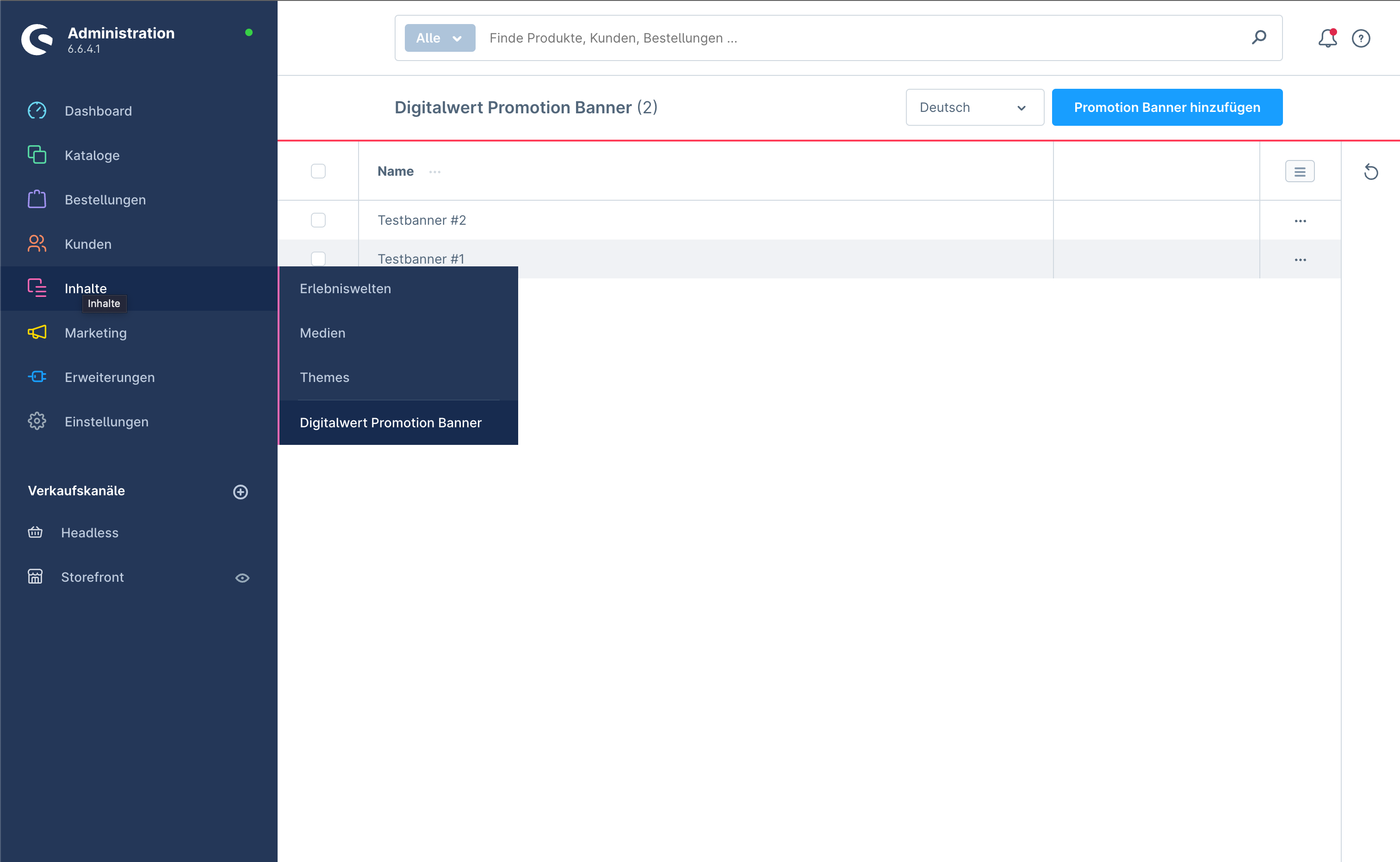Open the Storefront sales channel
This screenshot has width=1400, height=862.
coord(93,577)
